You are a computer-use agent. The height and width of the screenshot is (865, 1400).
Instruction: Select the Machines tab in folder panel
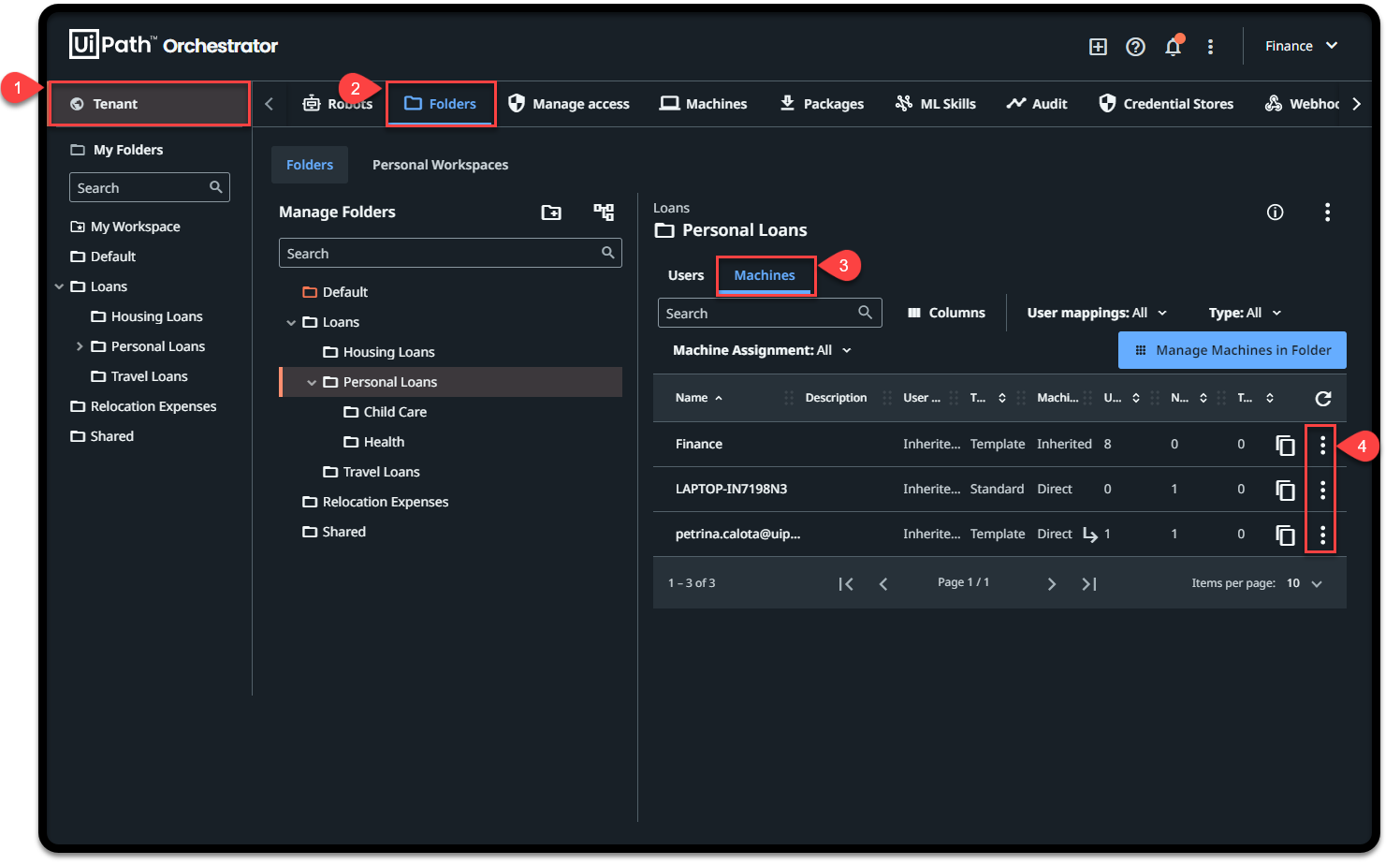[x=765, y=275]
